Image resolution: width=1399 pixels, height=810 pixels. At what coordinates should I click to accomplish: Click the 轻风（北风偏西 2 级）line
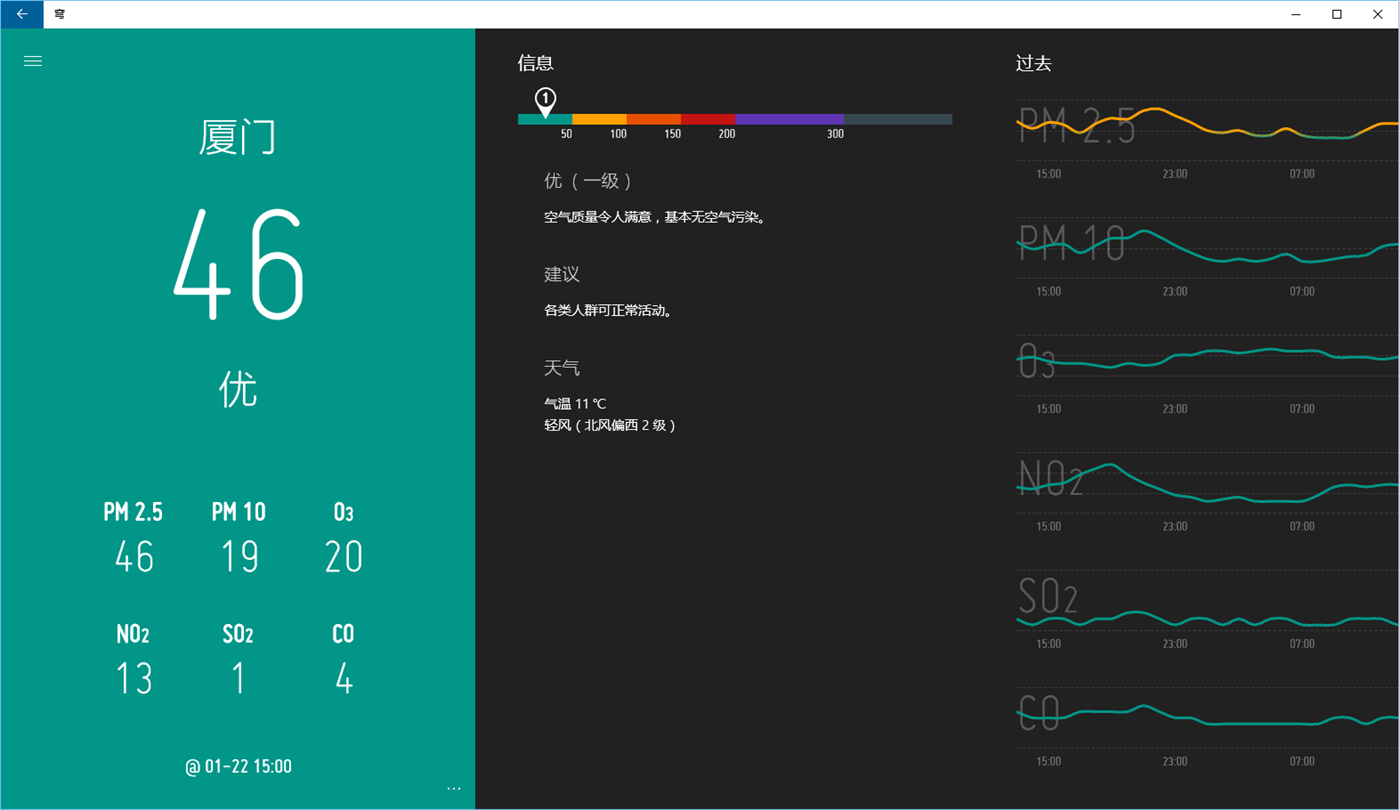610,425
